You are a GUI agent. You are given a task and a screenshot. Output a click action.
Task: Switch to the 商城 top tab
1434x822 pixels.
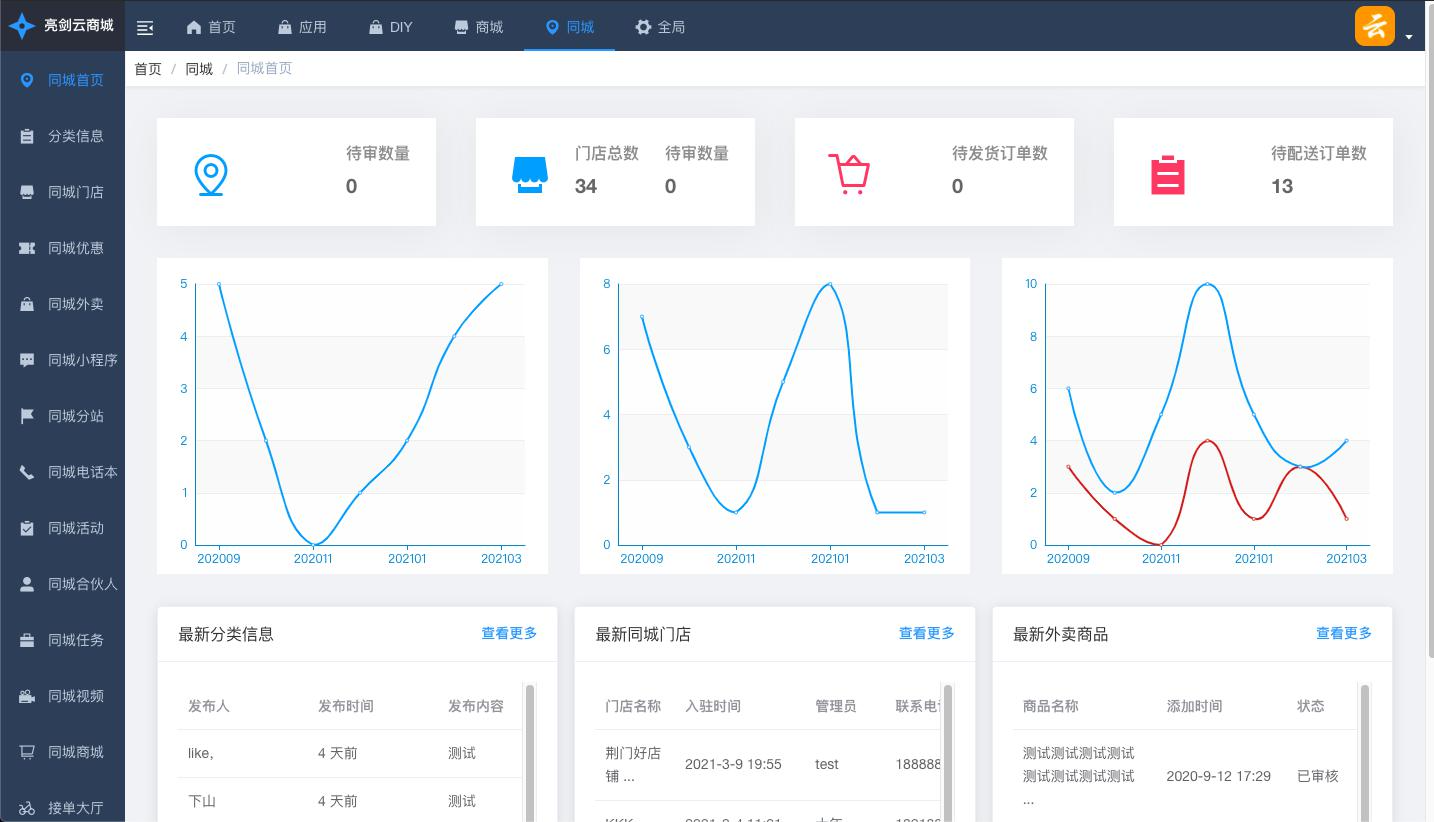pos(478,27)
